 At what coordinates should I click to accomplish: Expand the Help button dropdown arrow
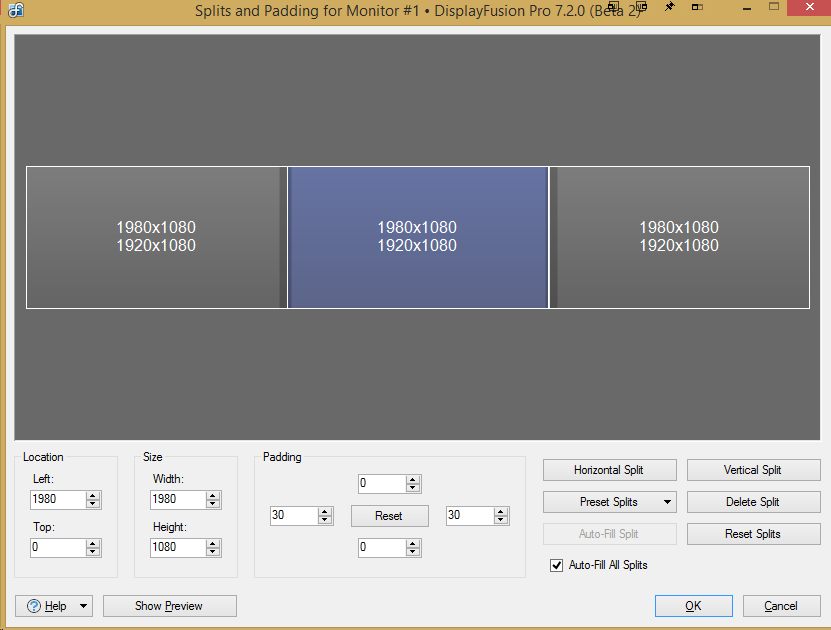click(x=82, y=606)
